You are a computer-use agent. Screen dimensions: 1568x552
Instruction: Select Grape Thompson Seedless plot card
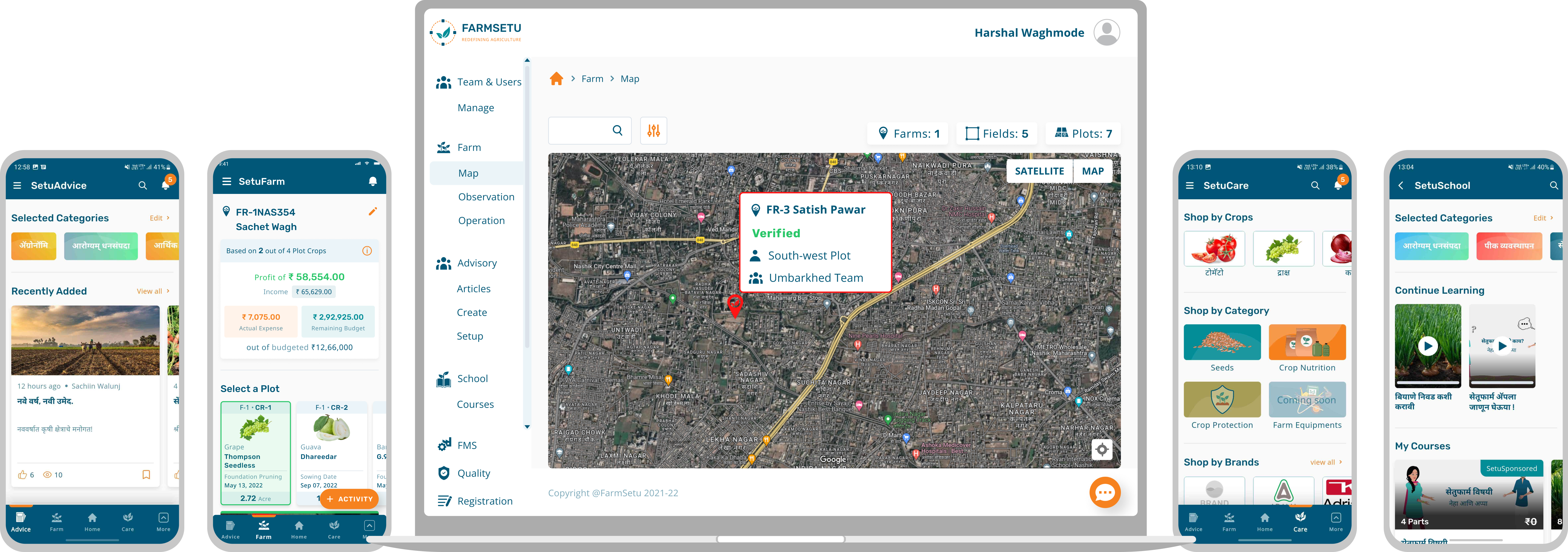pyautogui.click(x=256, y=453)
